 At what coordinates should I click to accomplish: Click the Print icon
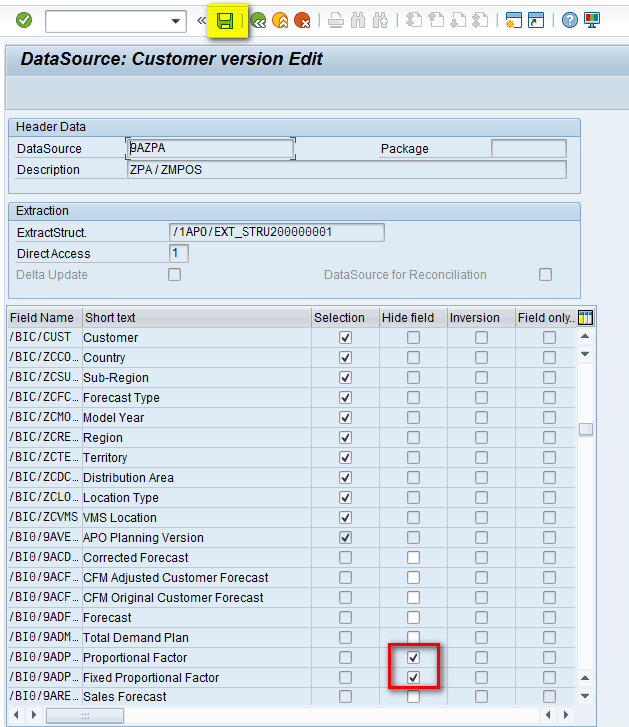(336, 20)
